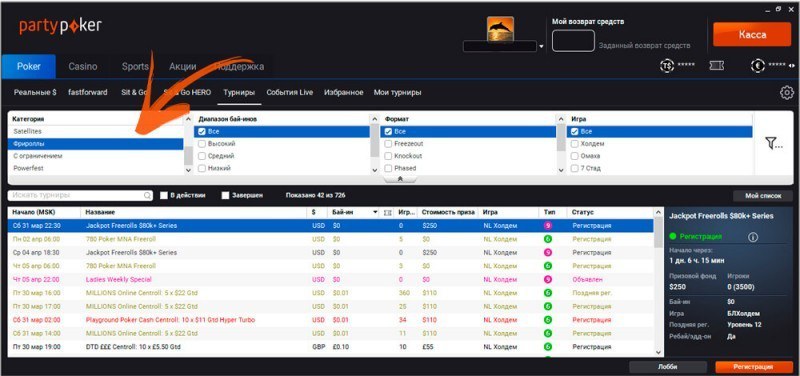Click the Регистрация button at bottom
The width and height of the screenshot is (800, 376).
(753, 367)
